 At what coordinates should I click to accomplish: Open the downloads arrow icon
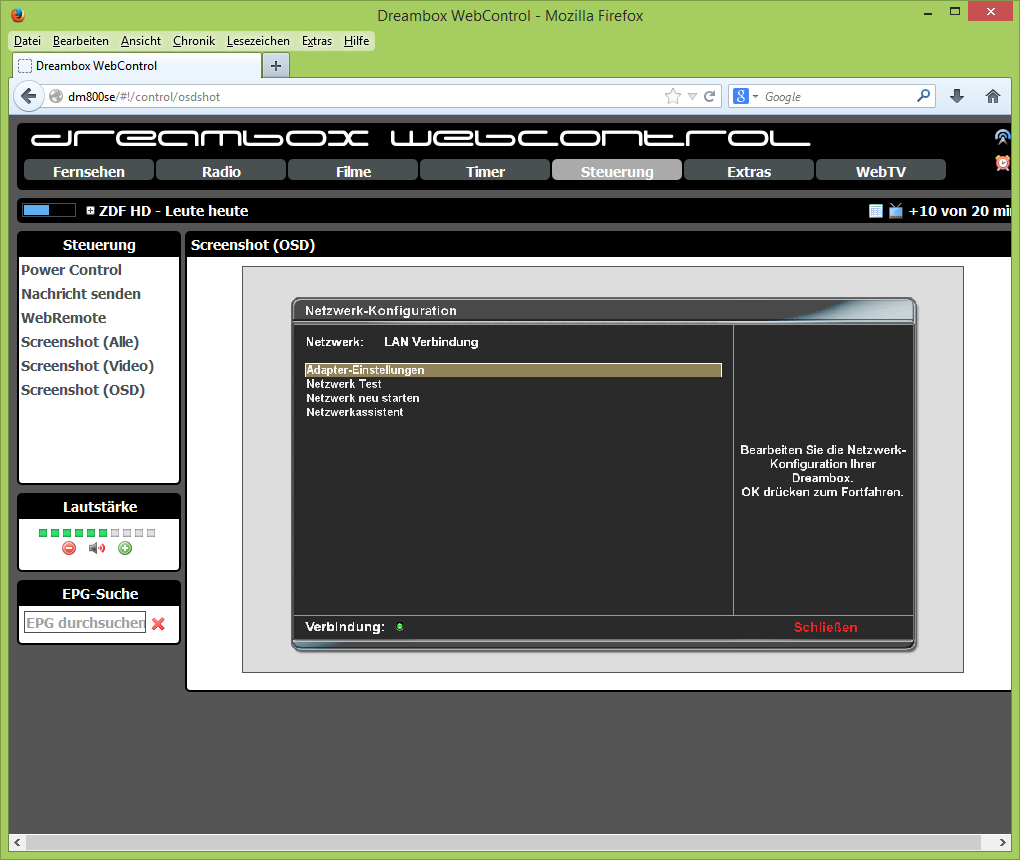click(x=956, y=96)
